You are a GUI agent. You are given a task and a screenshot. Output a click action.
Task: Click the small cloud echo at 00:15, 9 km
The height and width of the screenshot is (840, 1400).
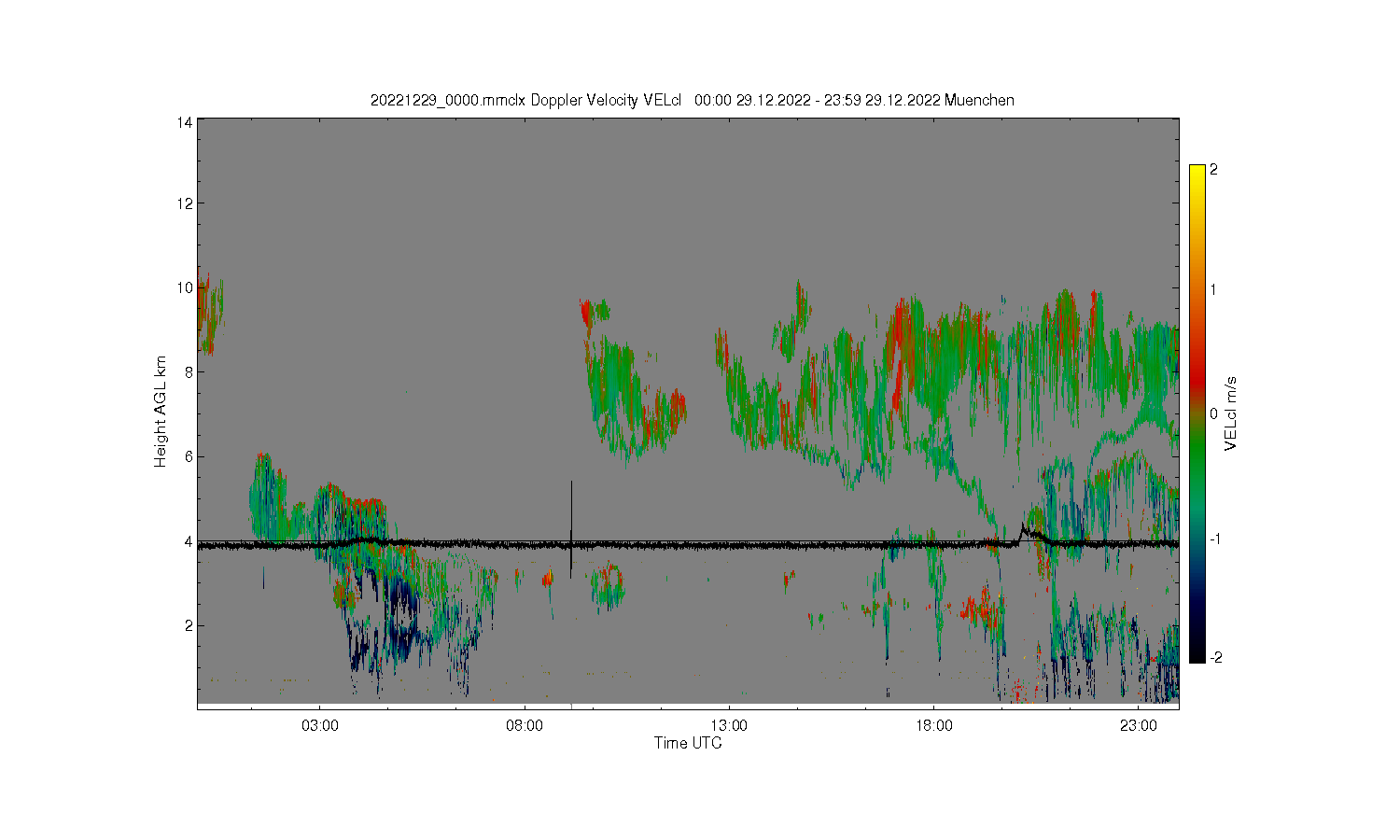[x=209, y=313]
